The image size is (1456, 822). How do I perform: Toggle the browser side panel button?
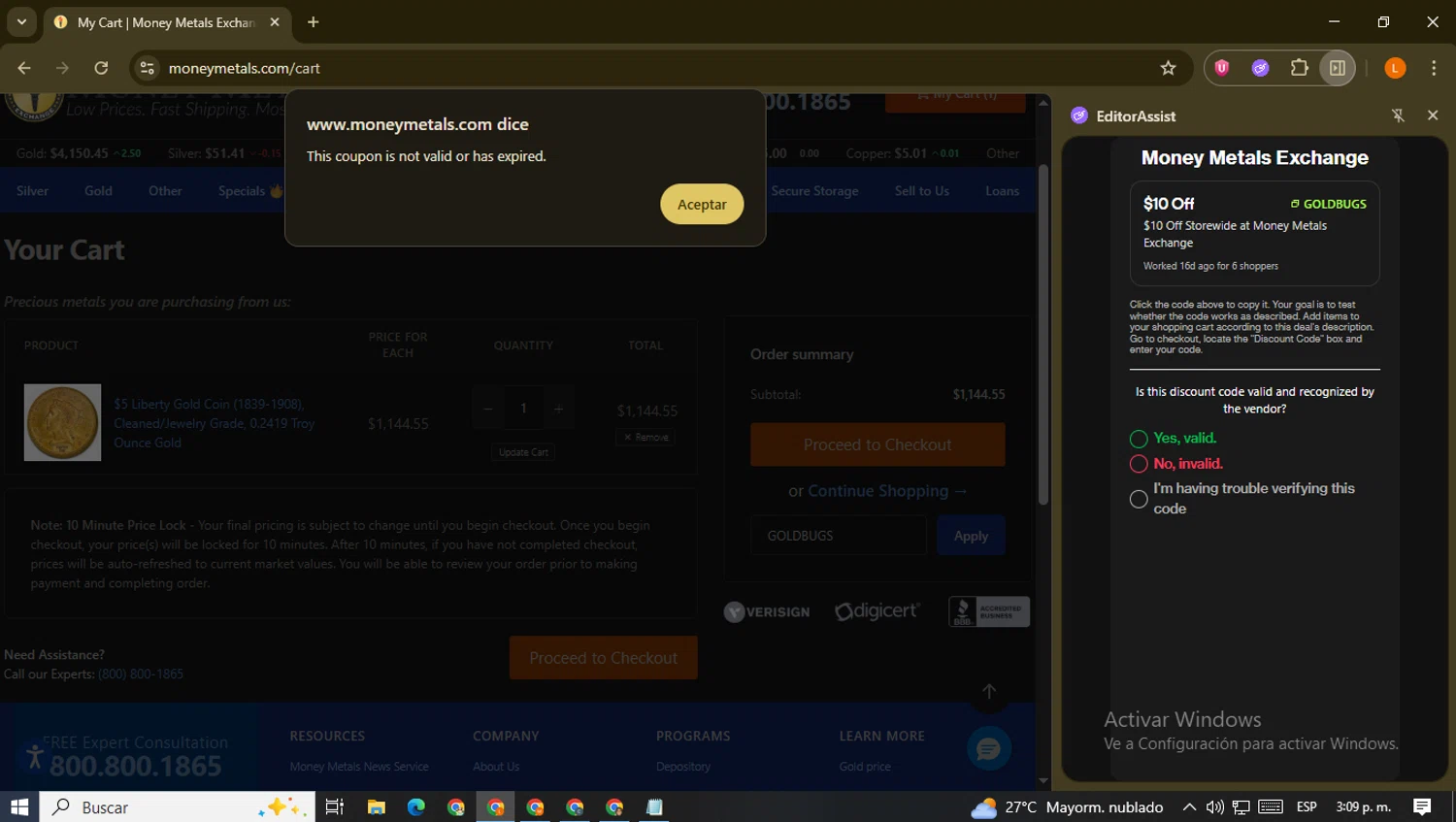1337,68
